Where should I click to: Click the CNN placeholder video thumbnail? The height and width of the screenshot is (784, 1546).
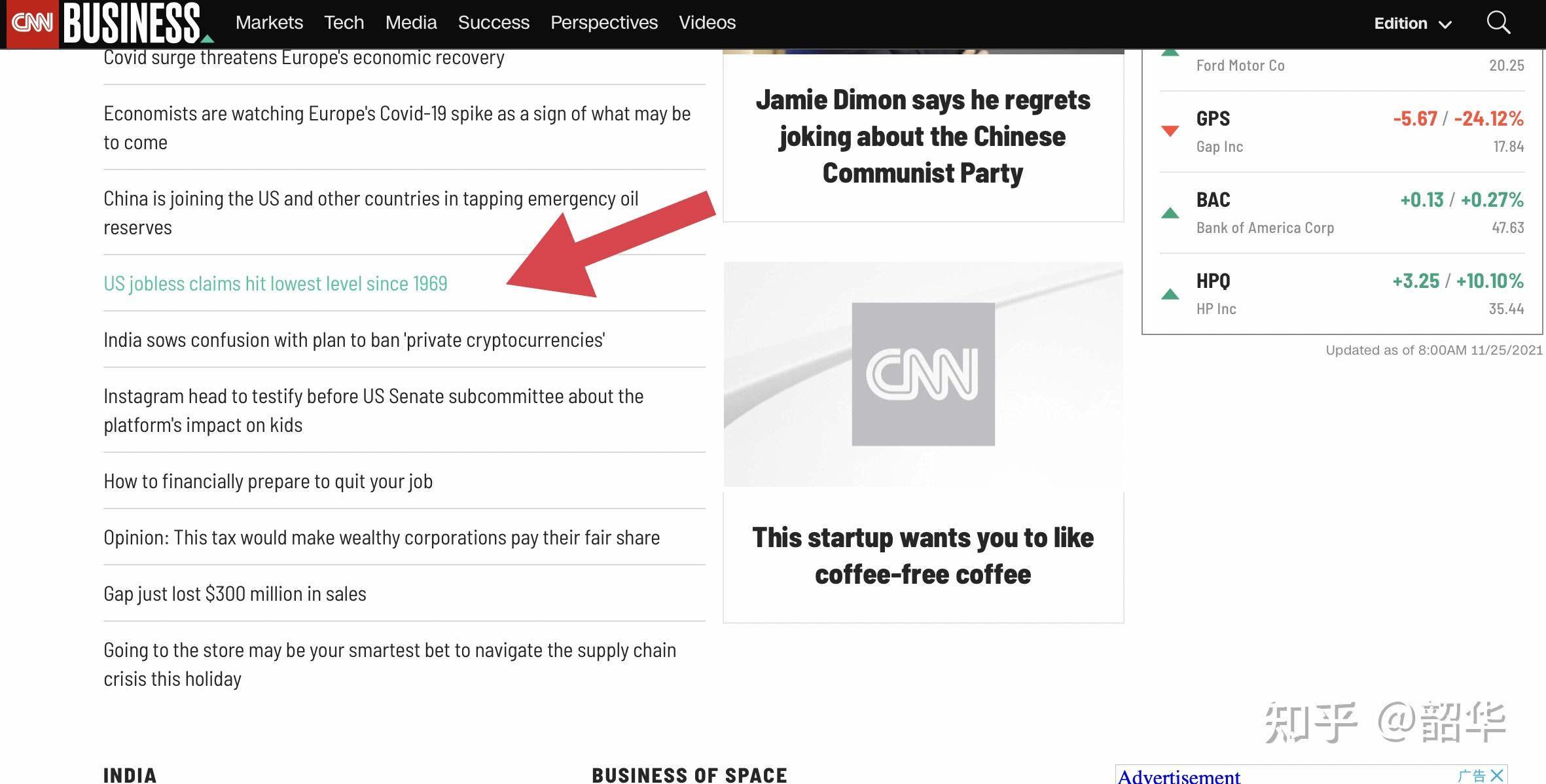pos(923,374)
